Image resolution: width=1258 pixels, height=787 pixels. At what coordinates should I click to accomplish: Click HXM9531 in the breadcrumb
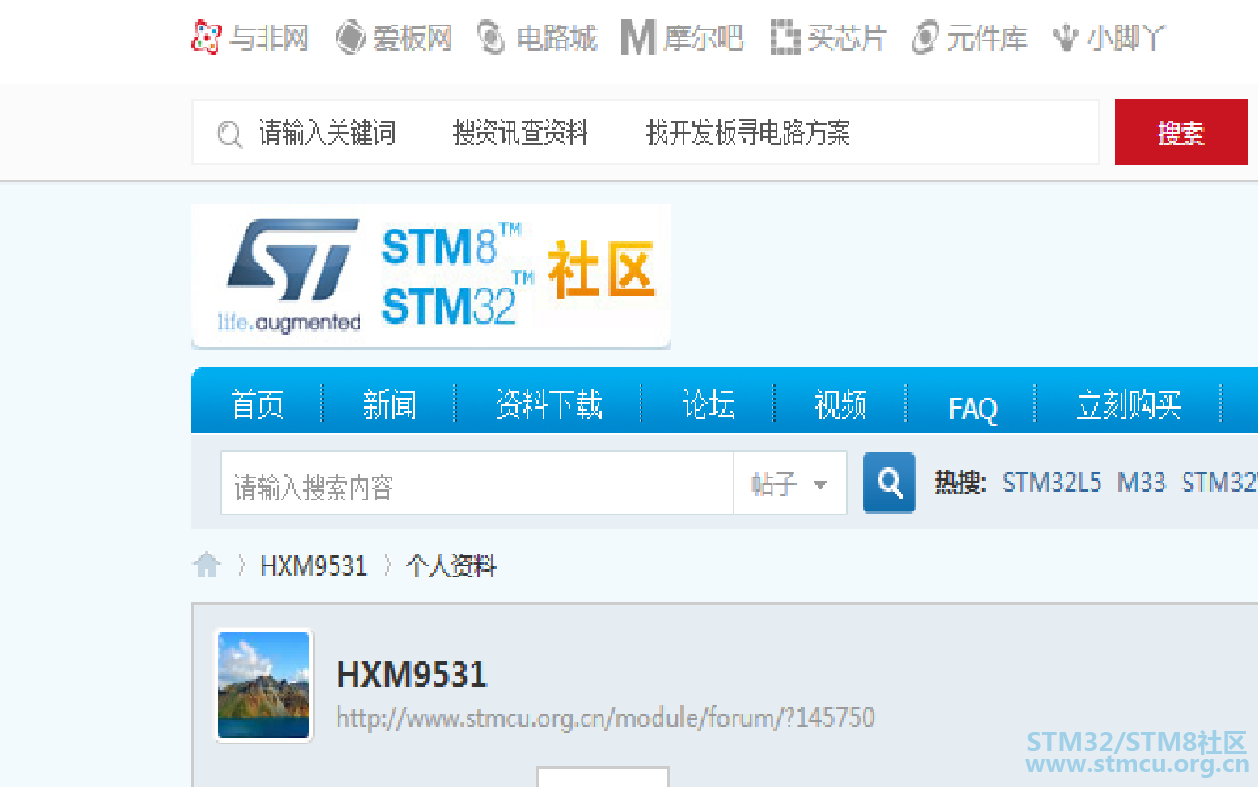[314, 566]
